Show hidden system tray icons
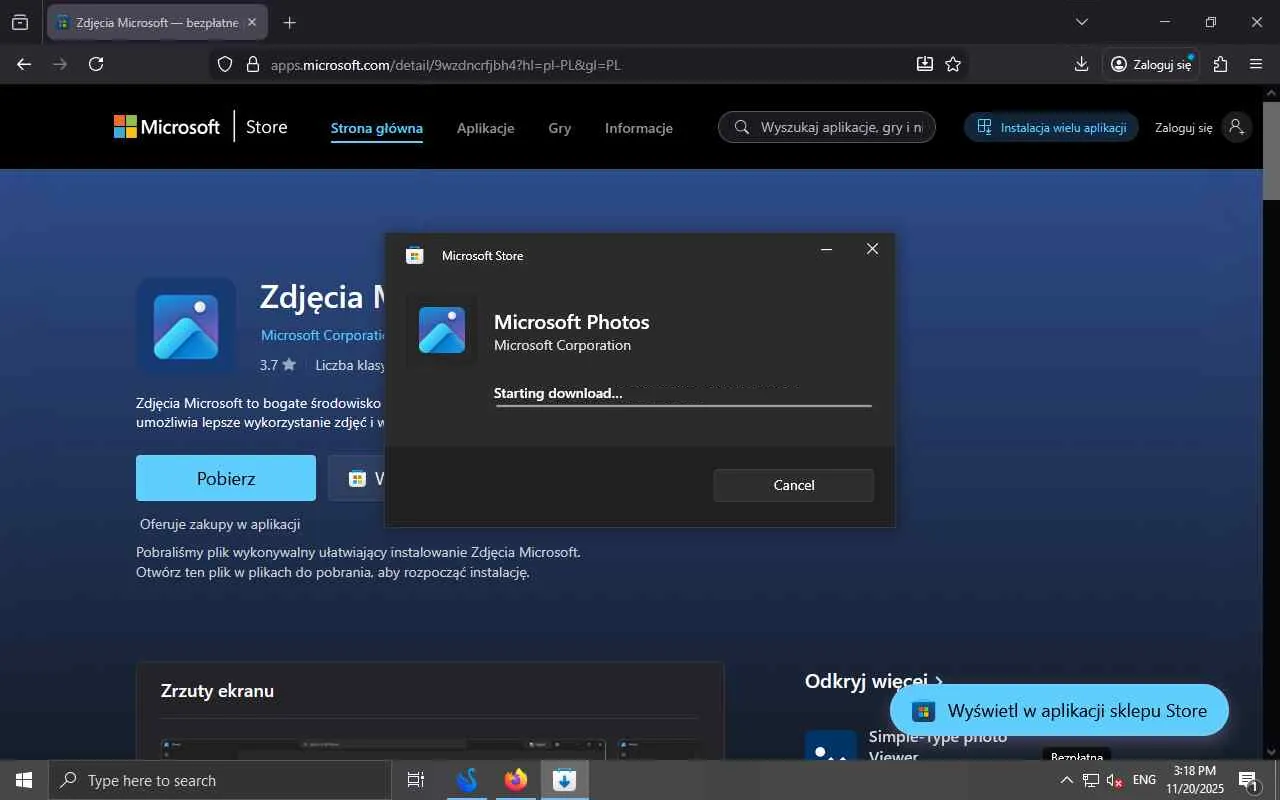This screenshot has height=800, width=1280. [x=1066, y=780]
